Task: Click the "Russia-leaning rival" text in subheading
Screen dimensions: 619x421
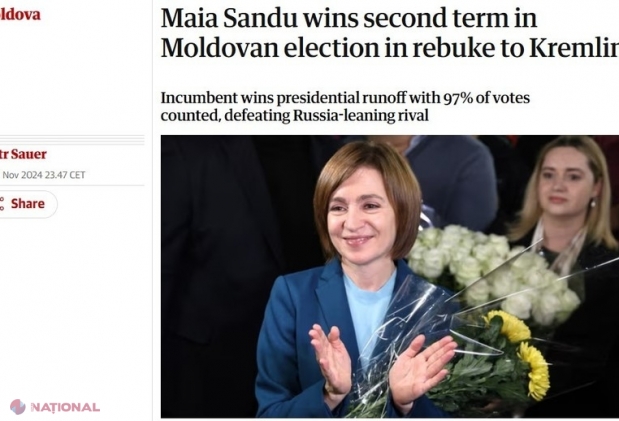Action: (360, 116)
